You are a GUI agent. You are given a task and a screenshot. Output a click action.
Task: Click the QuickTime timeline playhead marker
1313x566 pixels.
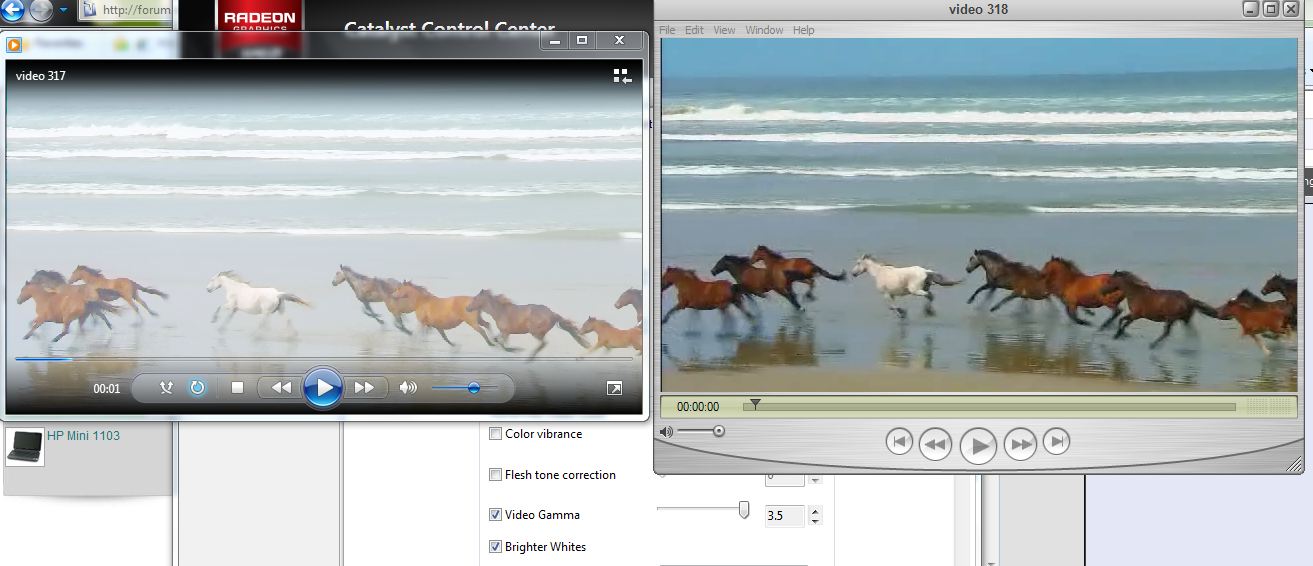(755, 403)
